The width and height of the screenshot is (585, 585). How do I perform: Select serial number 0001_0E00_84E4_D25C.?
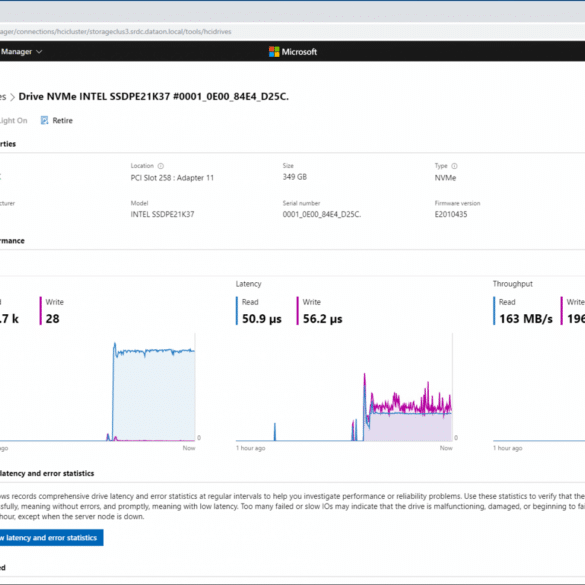pos(322,214)
